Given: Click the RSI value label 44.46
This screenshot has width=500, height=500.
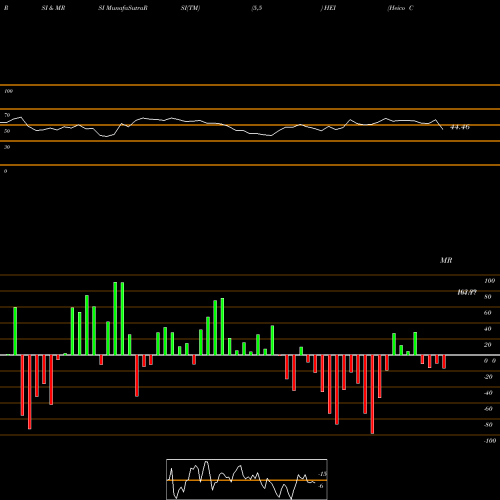Looking at the screenshot, I should [x=460, y=127].
